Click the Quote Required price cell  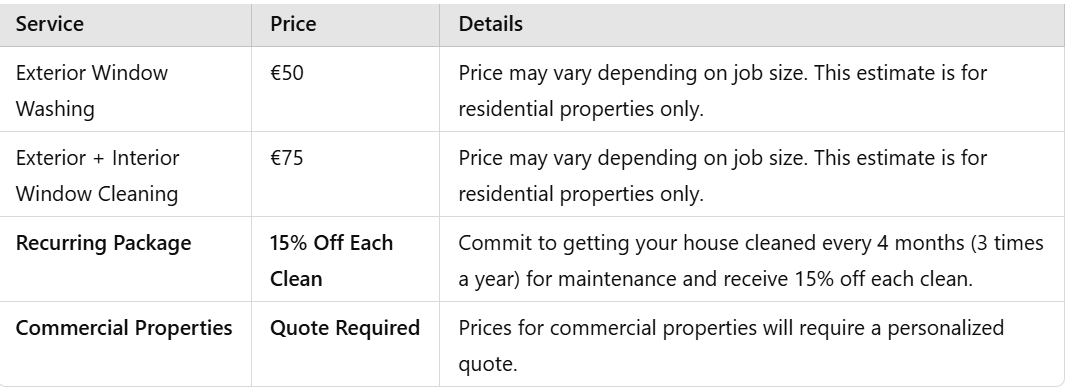tap(346, 344)
